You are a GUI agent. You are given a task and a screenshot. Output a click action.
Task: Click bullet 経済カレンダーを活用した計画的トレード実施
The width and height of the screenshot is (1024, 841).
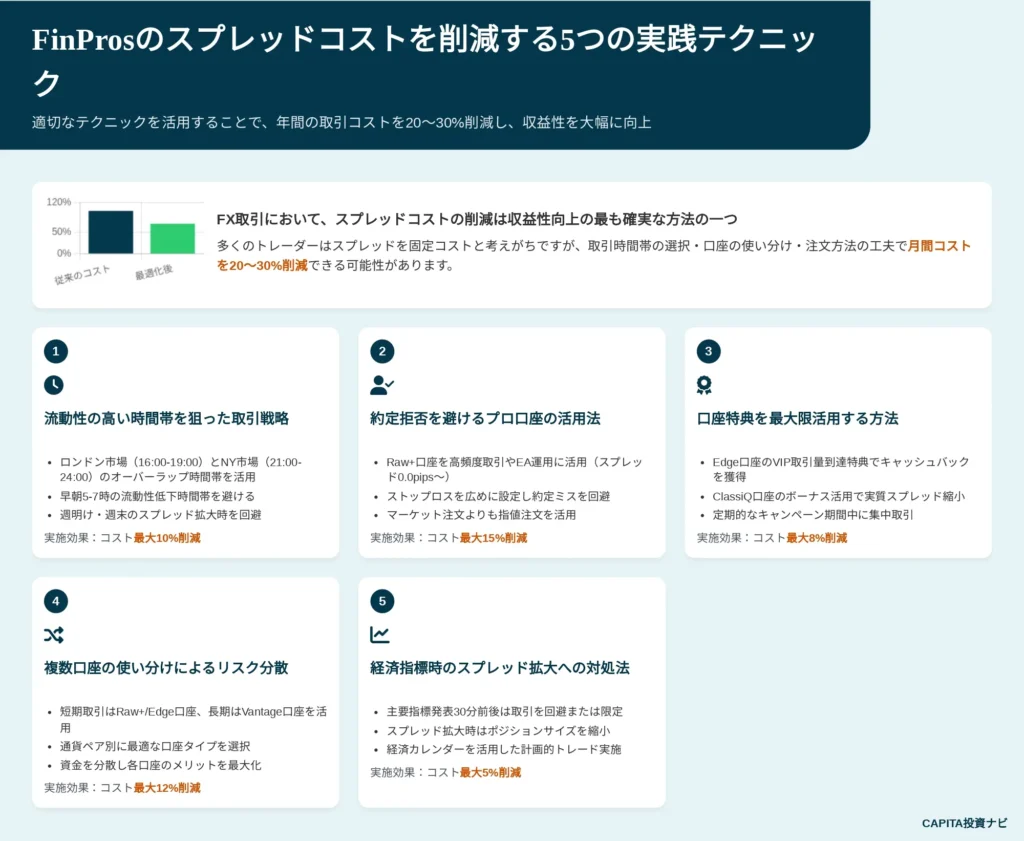[x=504, y=750]
